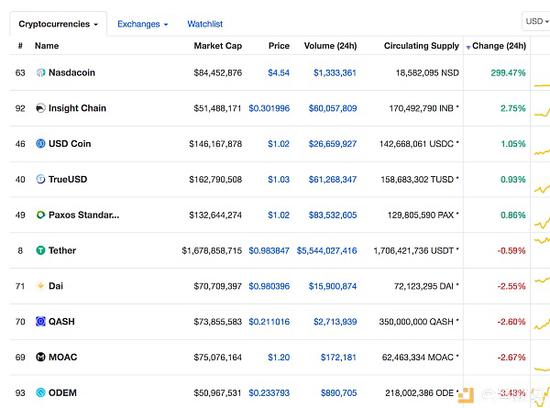Screen dimensions: 550x408
Task: Click Dai price $0.980396
Action: tap(269, 286)
